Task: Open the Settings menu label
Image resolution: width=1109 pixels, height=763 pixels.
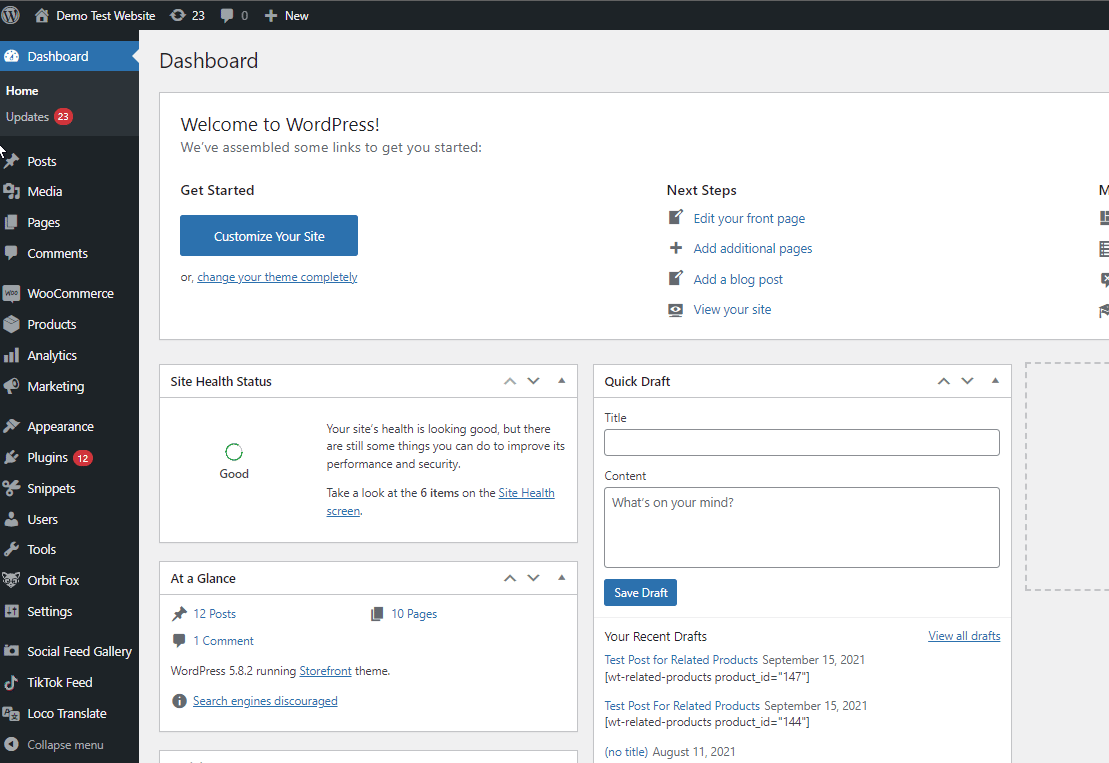Action: (x=50, y=611)
